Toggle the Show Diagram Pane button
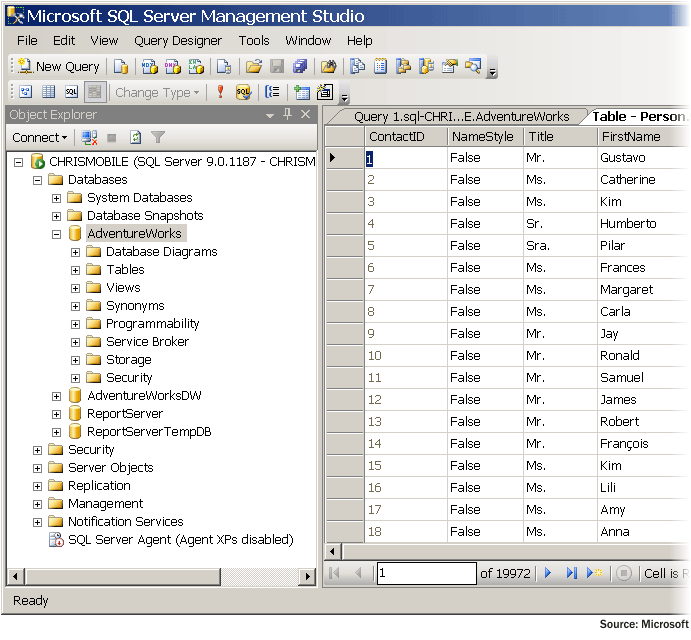691x640 pixels. tap(26, 92)
